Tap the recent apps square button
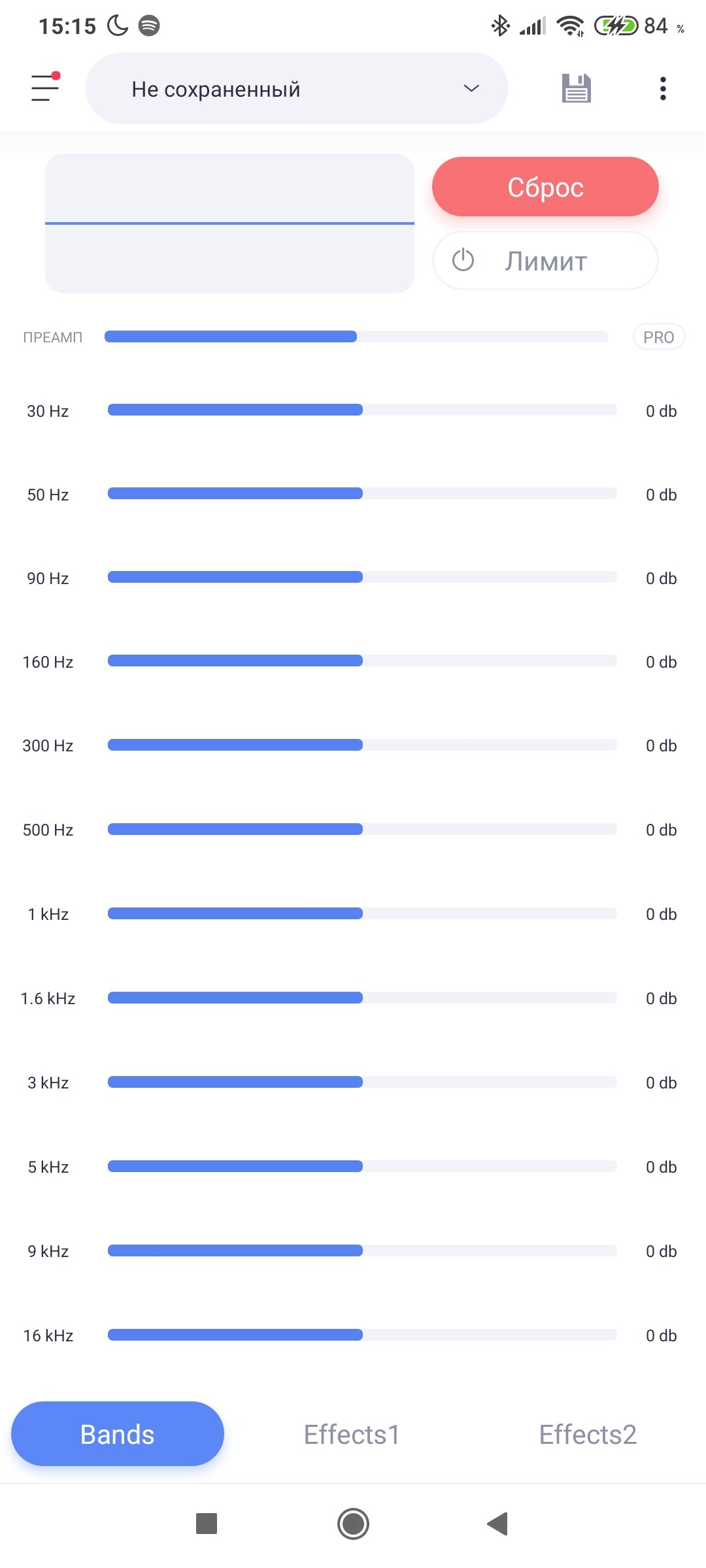 [207, 1524]
